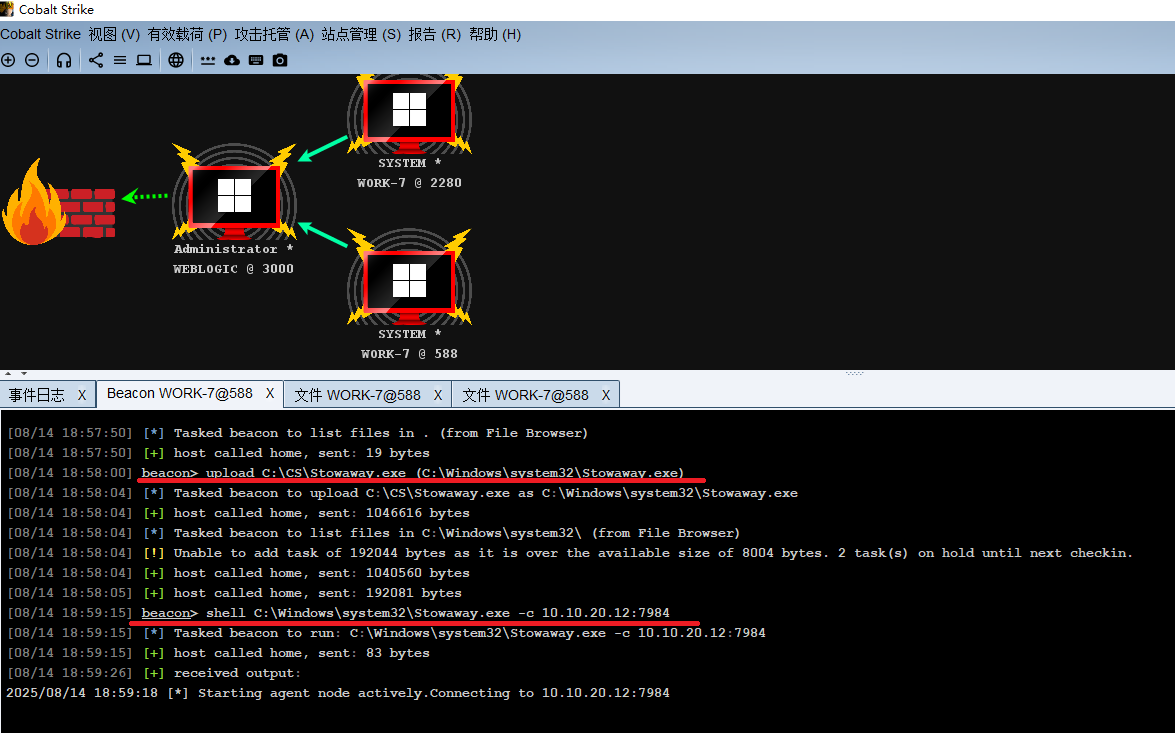Switch to session table list icon

tap(120, 60)
